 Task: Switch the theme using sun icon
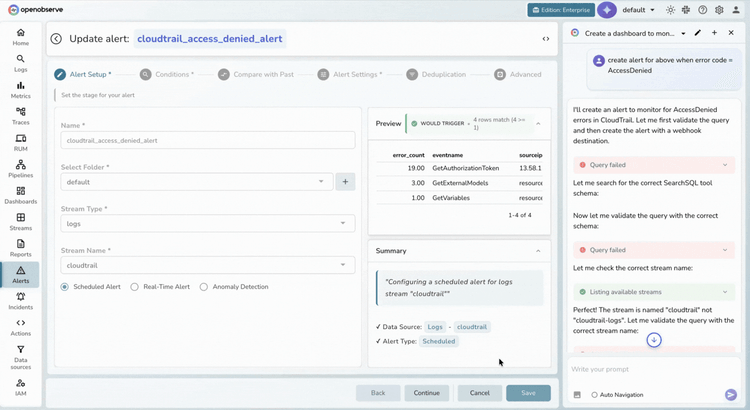(670, 10)
